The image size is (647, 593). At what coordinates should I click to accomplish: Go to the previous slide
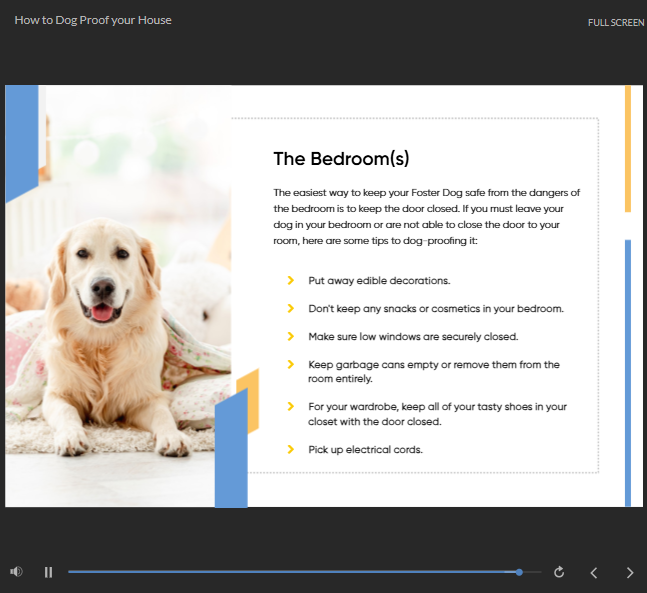click(x=594, y=572)
